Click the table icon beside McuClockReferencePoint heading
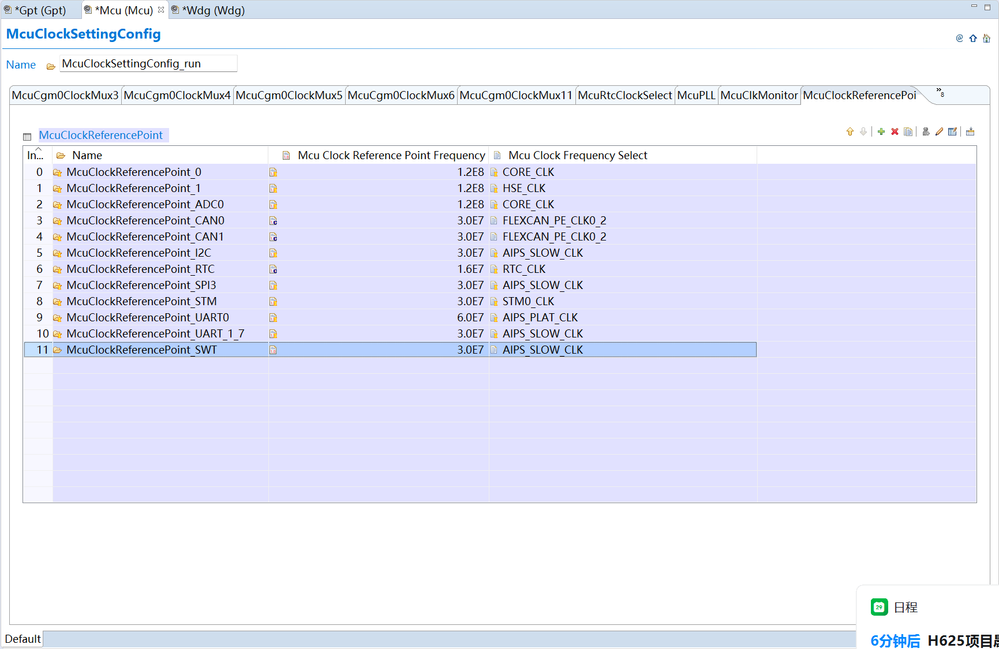The image size is (999, 649). point(27,136)
